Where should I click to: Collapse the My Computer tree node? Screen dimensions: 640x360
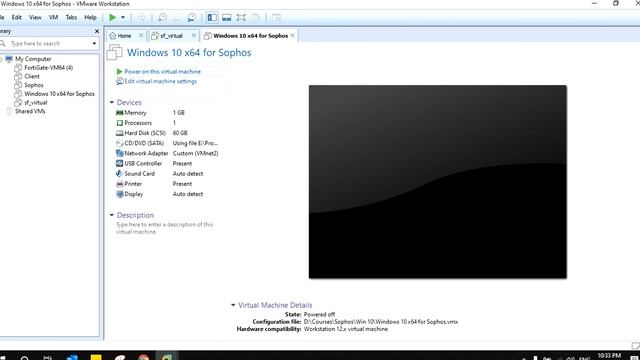pyautogui.click(x=1, y=59)
